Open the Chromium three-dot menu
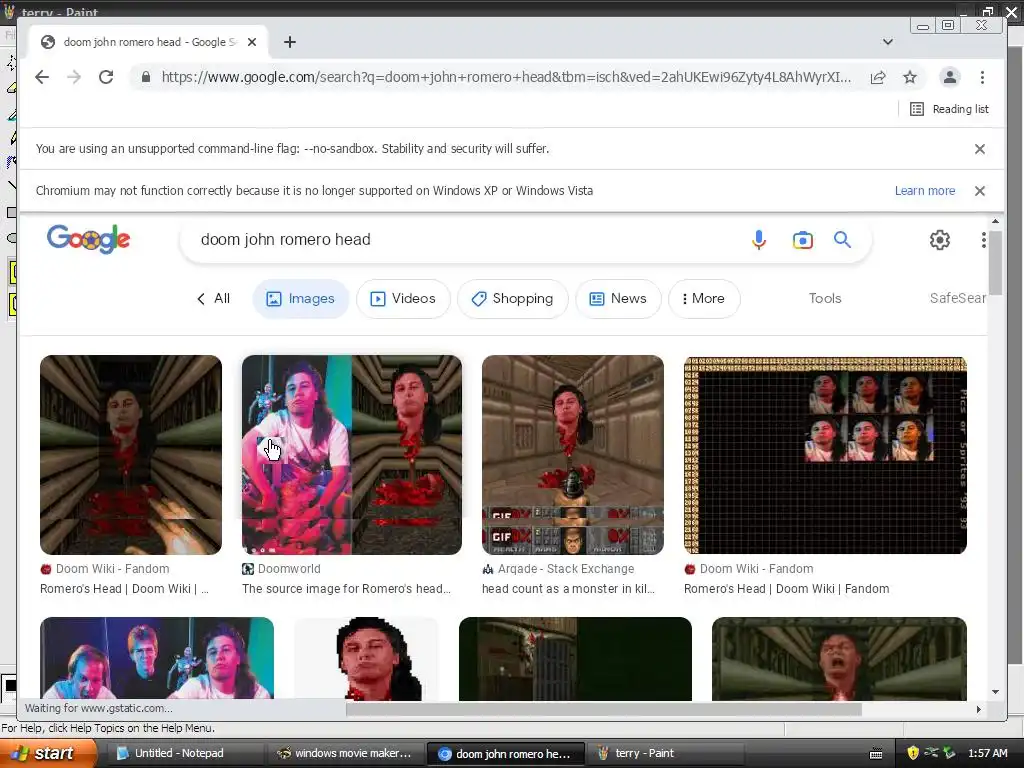The height and width of the screenshot is (768, 1024). click(982, 77)
